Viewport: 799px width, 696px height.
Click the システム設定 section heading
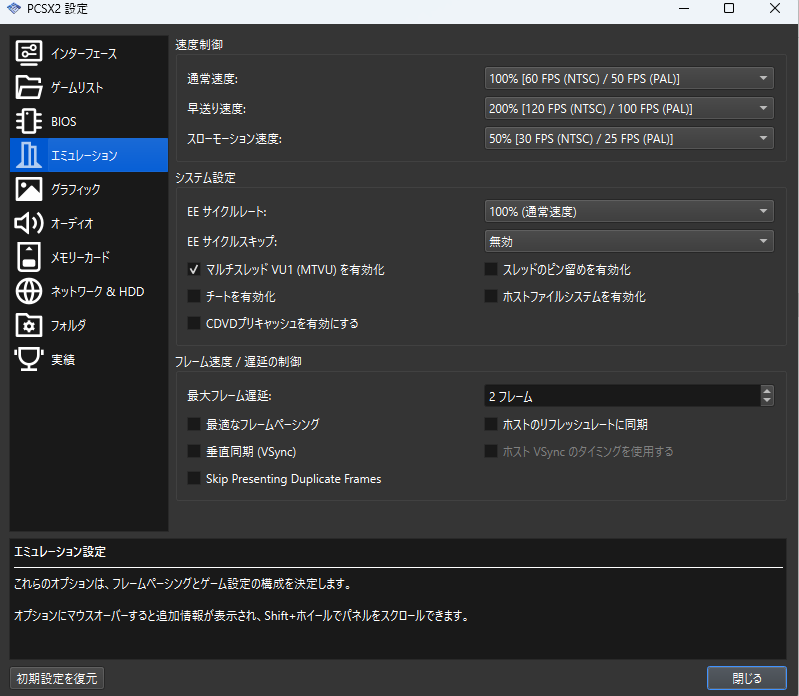point(205,178)
